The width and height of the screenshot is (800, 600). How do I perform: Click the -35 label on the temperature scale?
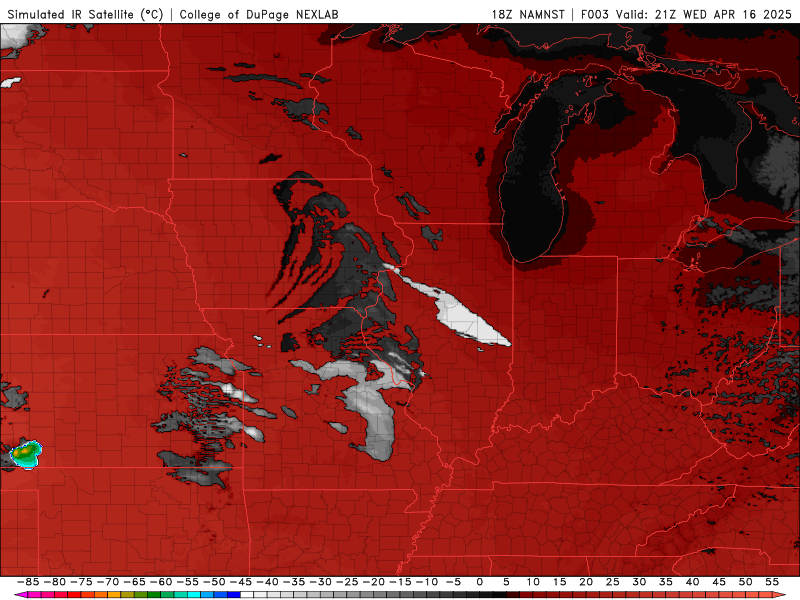tap(294, 582)
